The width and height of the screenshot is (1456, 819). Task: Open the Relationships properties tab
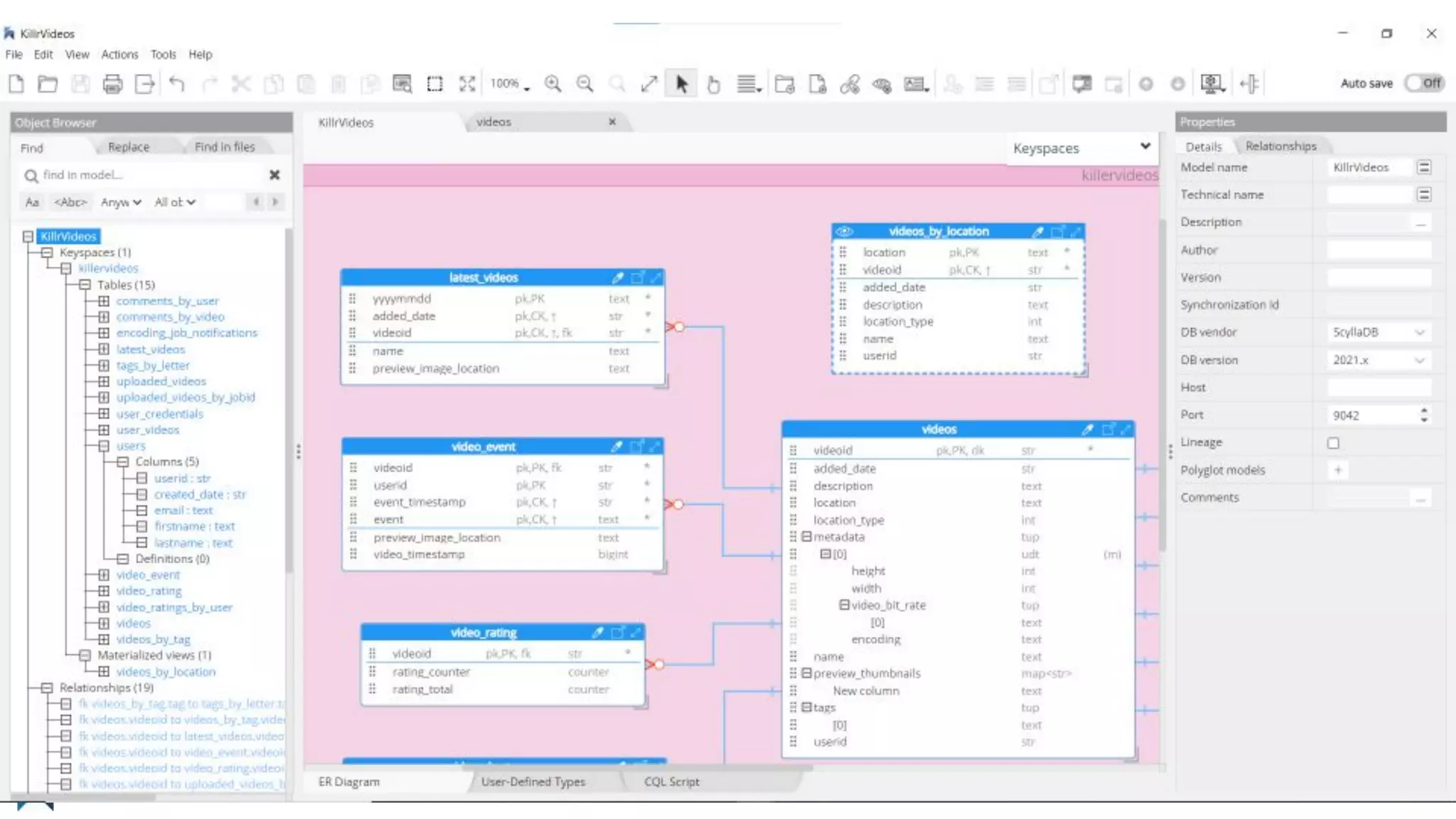pyautogui.click(x=1280, y=146)
